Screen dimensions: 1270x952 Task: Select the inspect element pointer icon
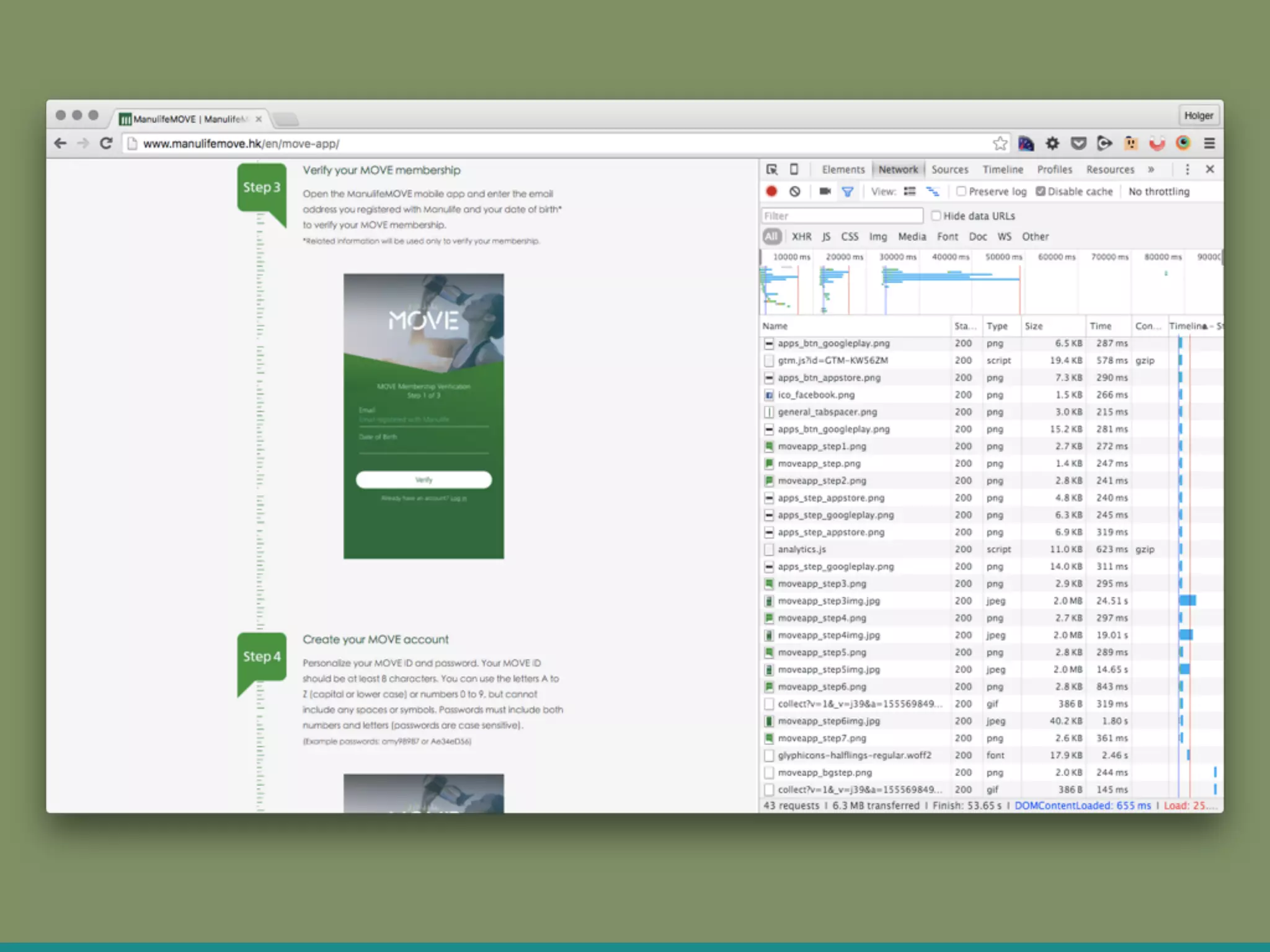click(771, 169)
